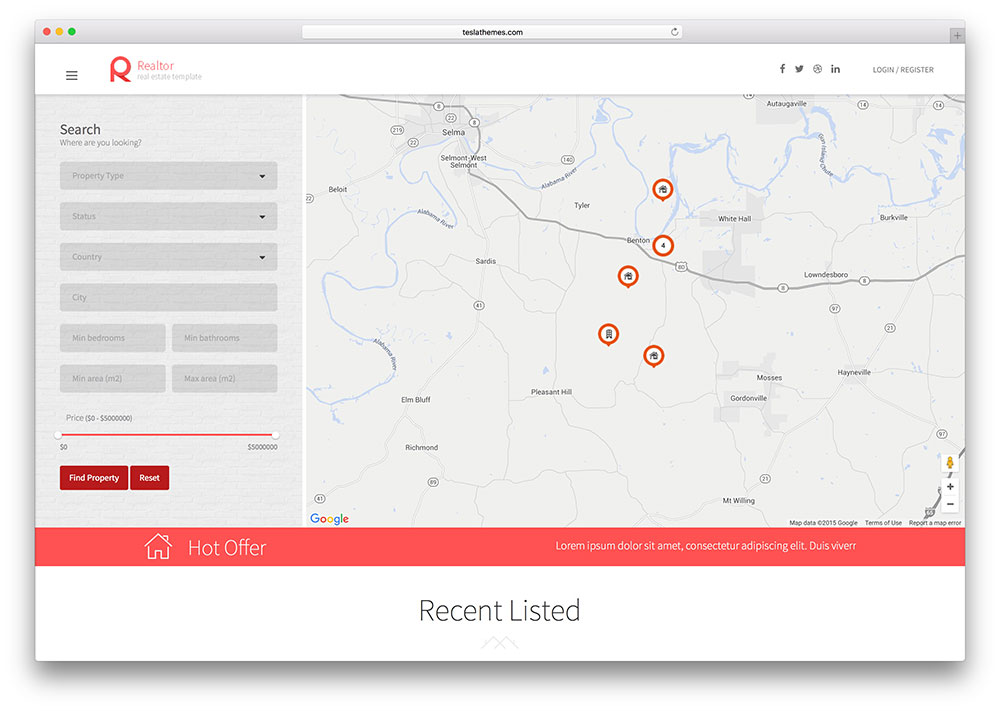
Task: Click the LOGIN / REGISTER menu item
Action: tap(901, 69)
